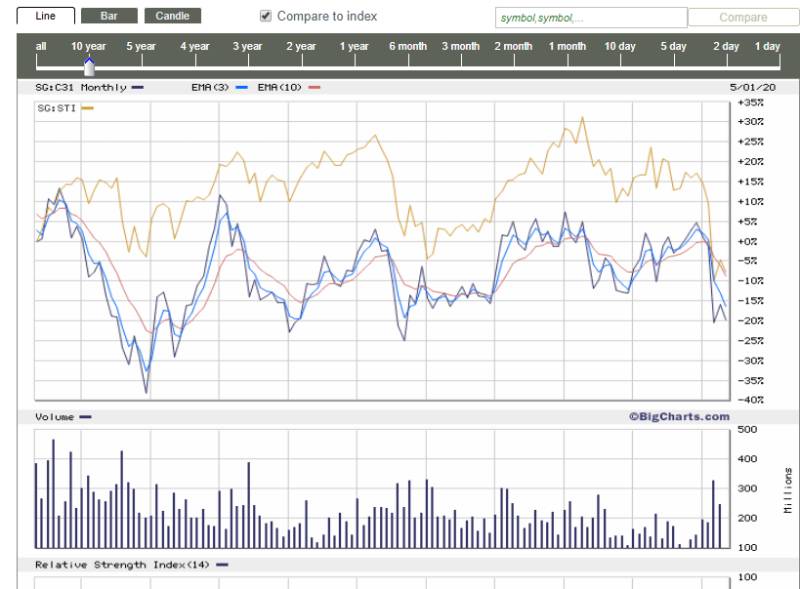Switch to the Candle chart tab
This screenshot has height=589, width=800.
(172, 16)
